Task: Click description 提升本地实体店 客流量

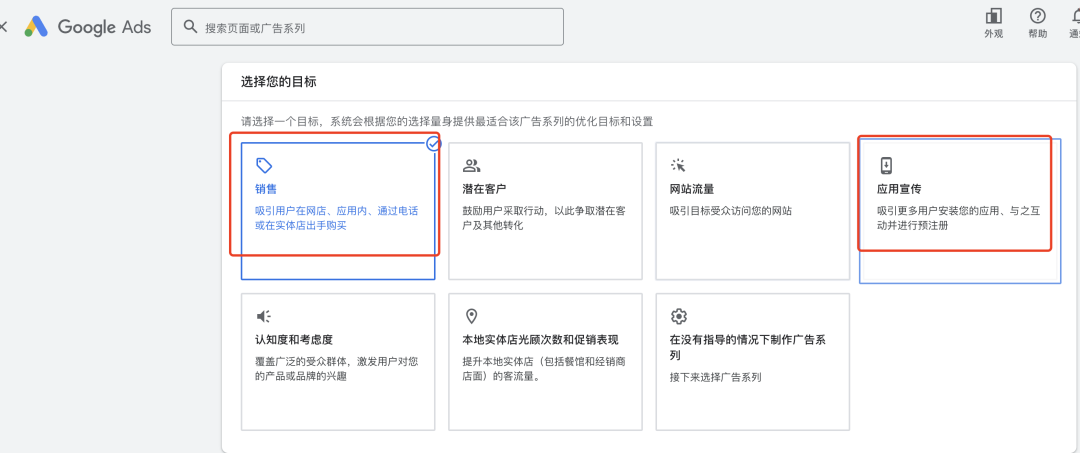Action: (544, 369)
